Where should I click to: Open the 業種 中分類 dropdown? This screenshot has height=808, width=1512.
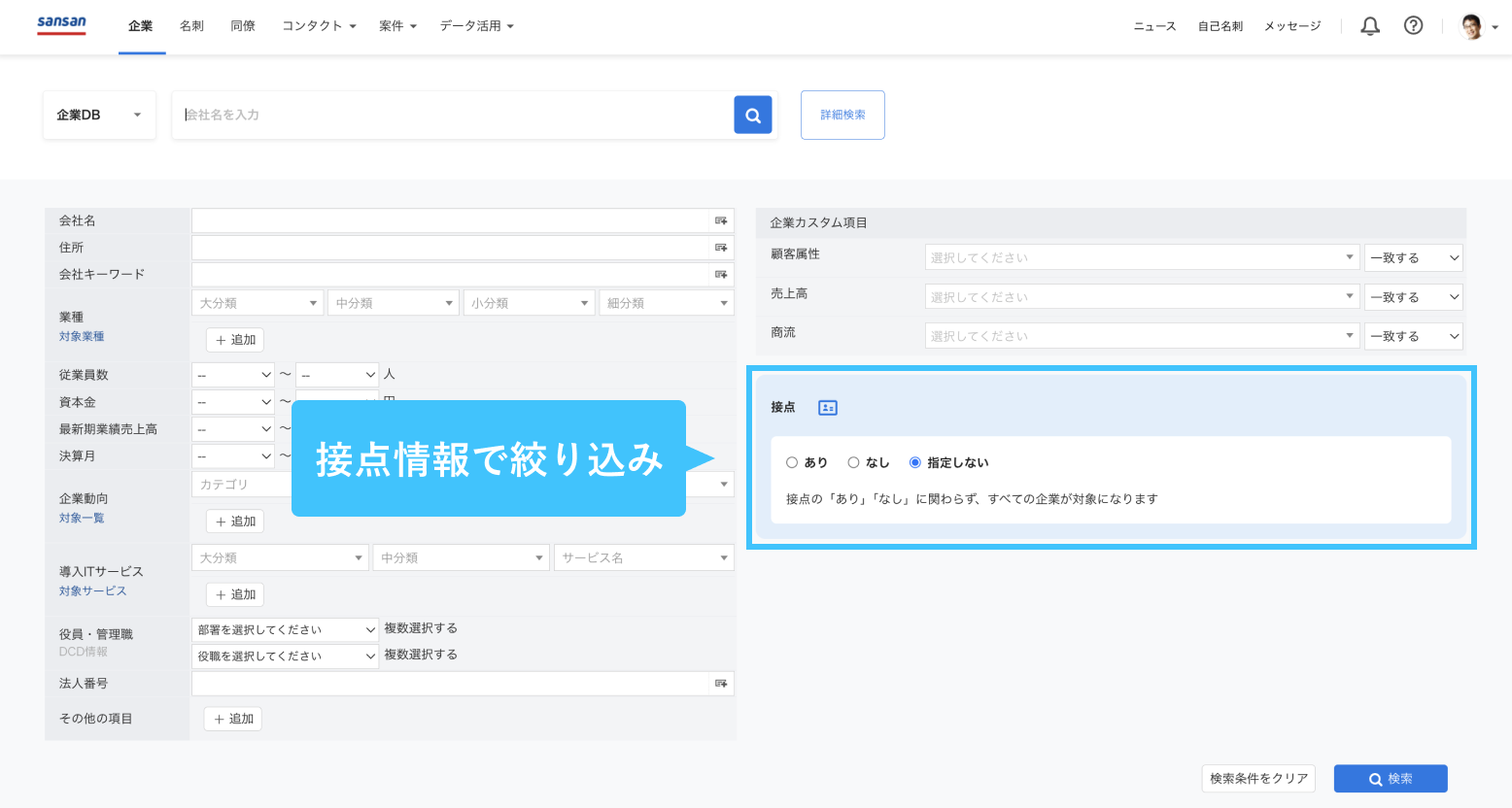click(394, 303)
